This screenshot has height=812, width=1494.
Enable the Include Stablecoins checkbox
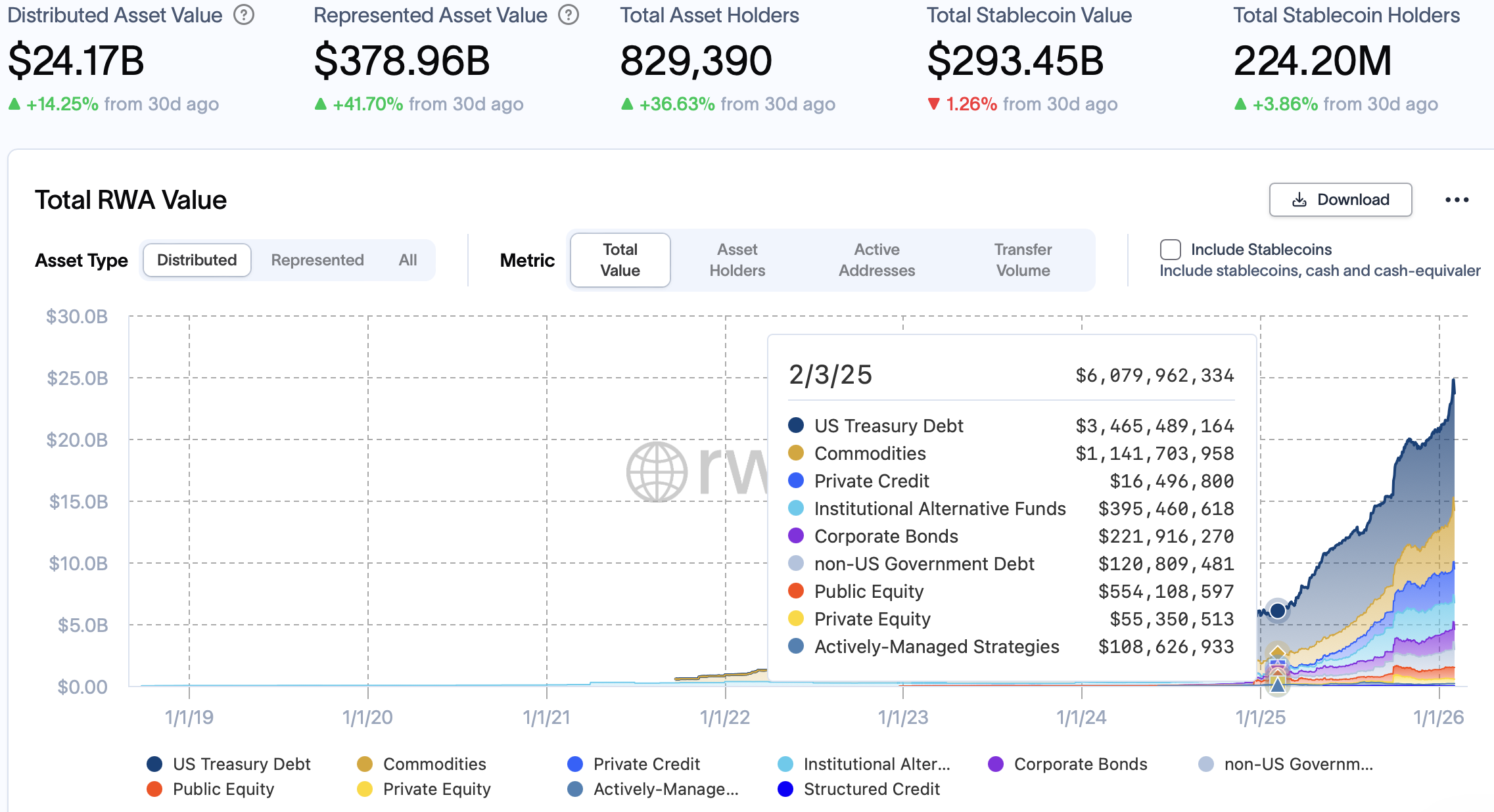point(1170,249)
